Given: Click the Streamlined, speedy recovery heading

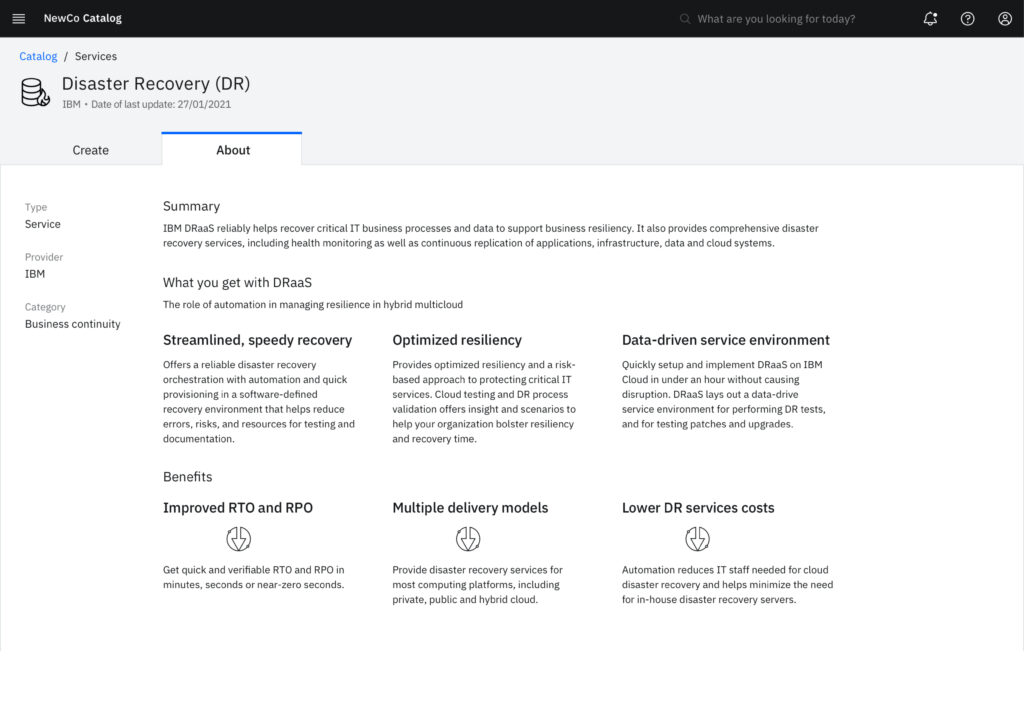Looking at the screenshot, I should (257, 340).
